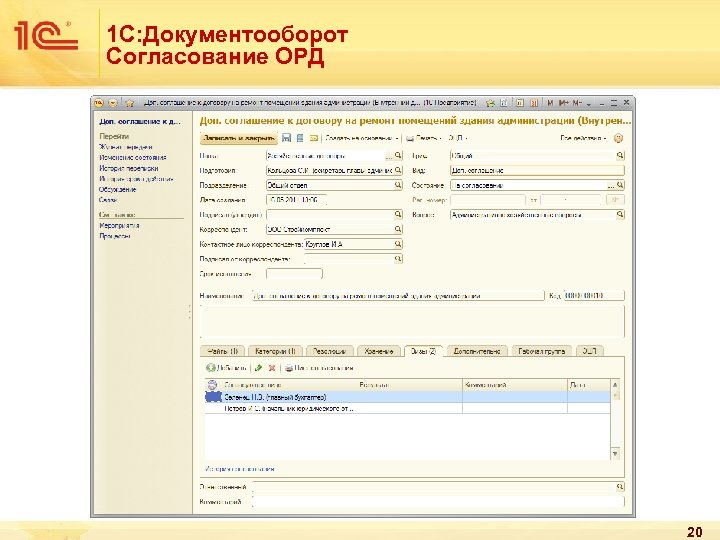Open Обсуждение in the sidebar
The image size is (720, 540).
(x=118, y=189)
